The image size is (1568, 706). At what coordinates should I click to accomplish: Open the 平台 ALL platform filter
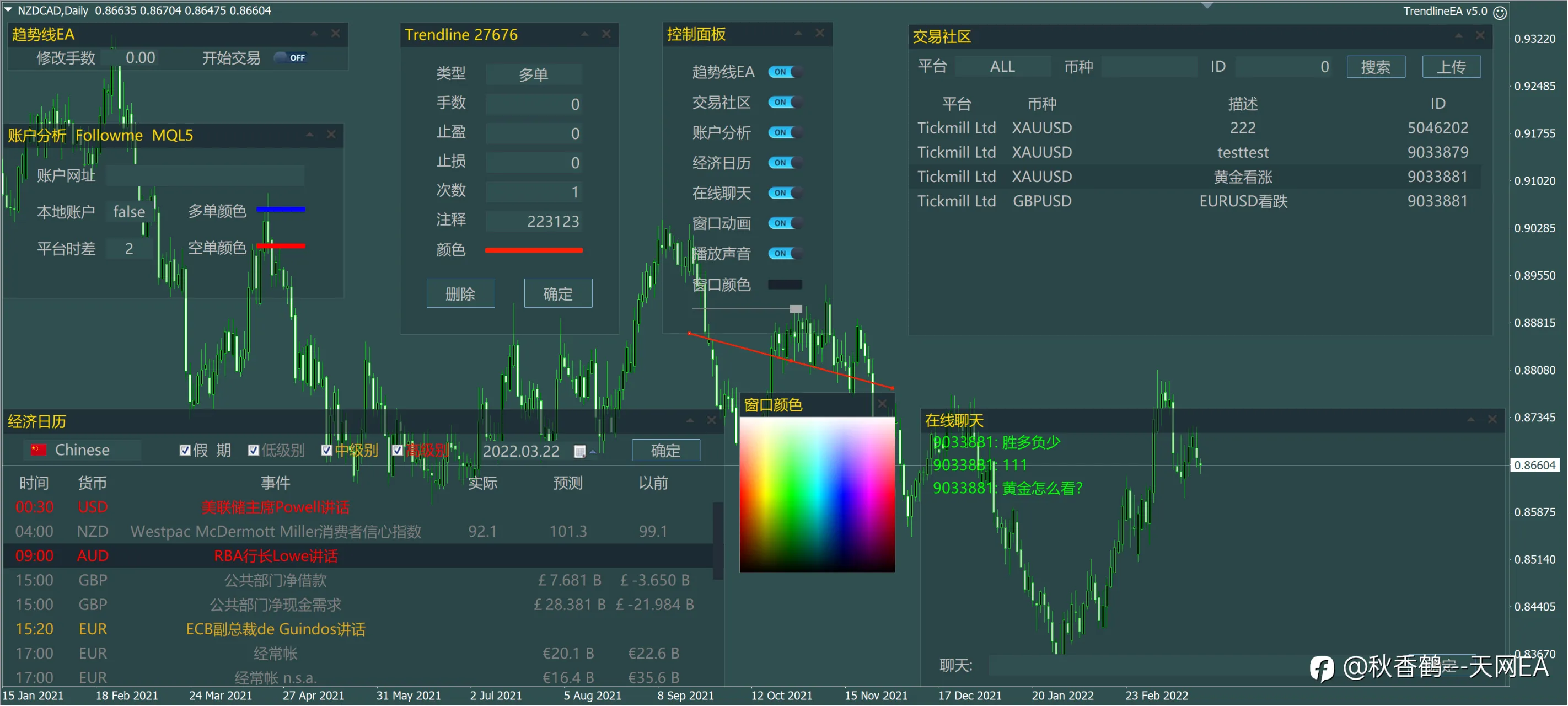1002,66
